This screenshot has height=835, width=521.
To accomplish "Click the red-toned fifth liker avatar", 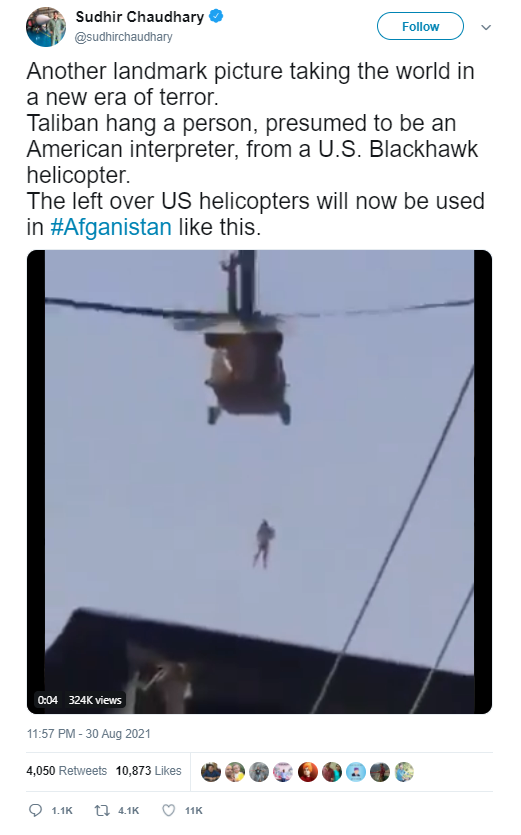I will point(307,772).
